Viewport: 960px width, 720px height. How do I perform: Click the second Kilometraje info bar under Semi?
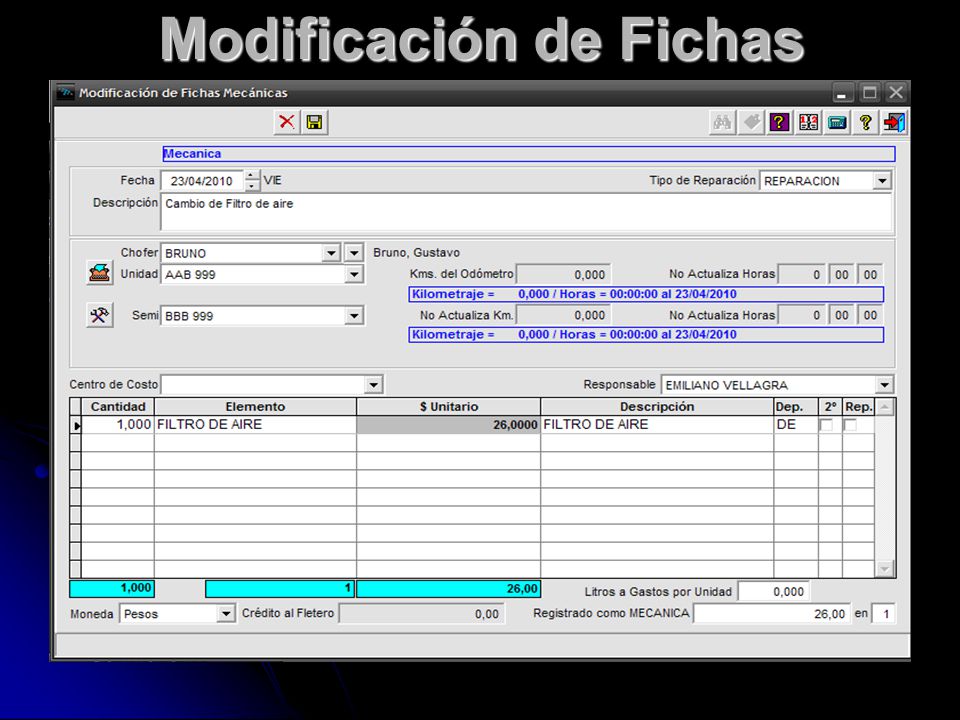646,335
